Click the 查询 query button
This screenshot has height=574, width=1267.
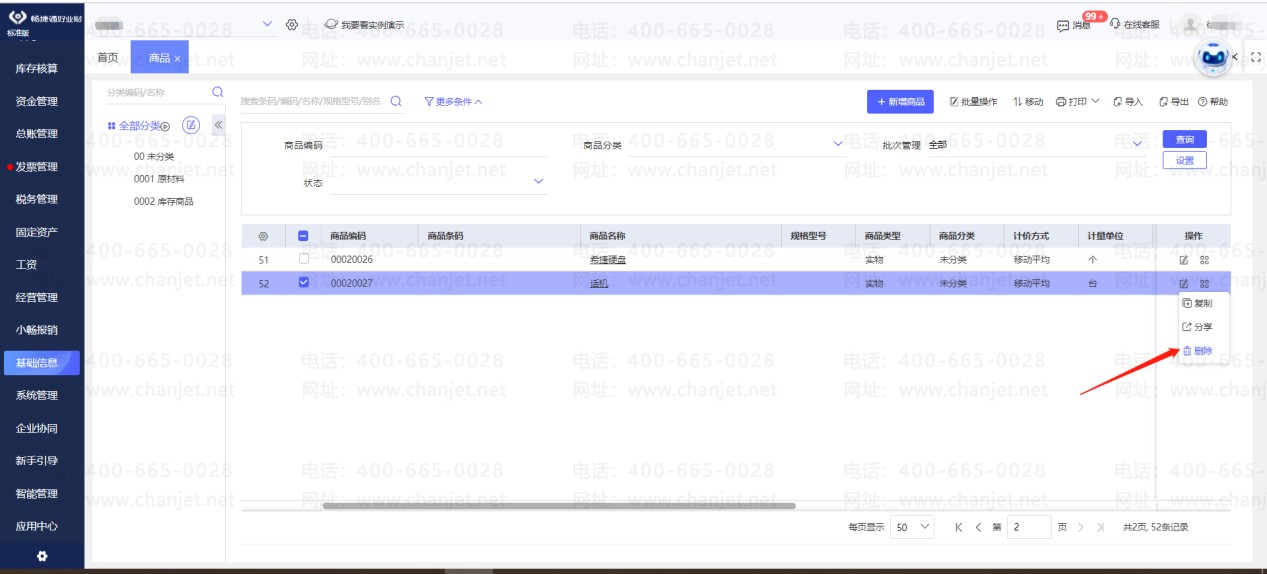click(1184, 139)
